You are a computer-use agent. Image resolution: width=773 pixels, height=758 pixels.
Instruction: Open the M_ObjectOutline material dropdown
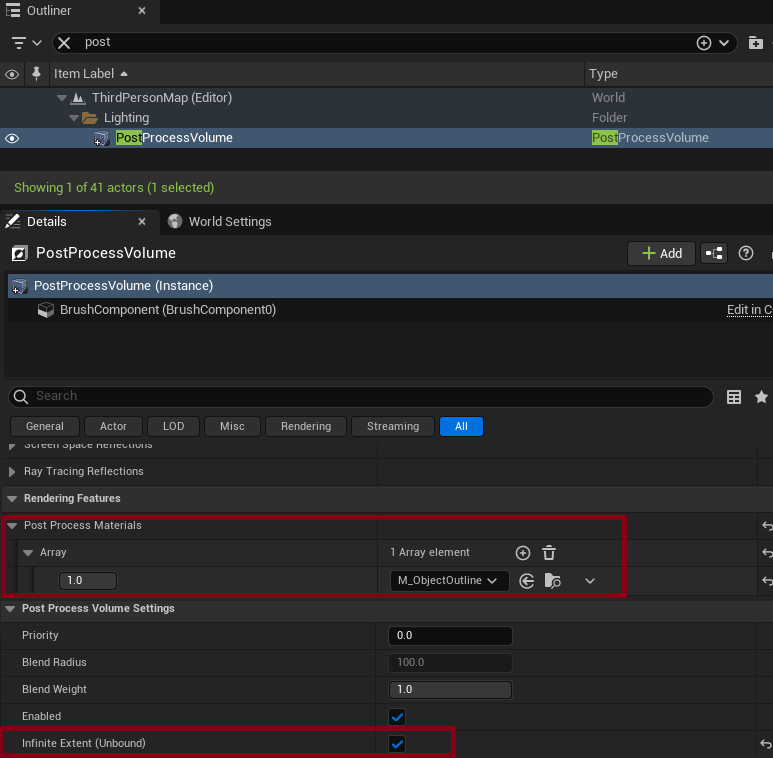(449, 580)
